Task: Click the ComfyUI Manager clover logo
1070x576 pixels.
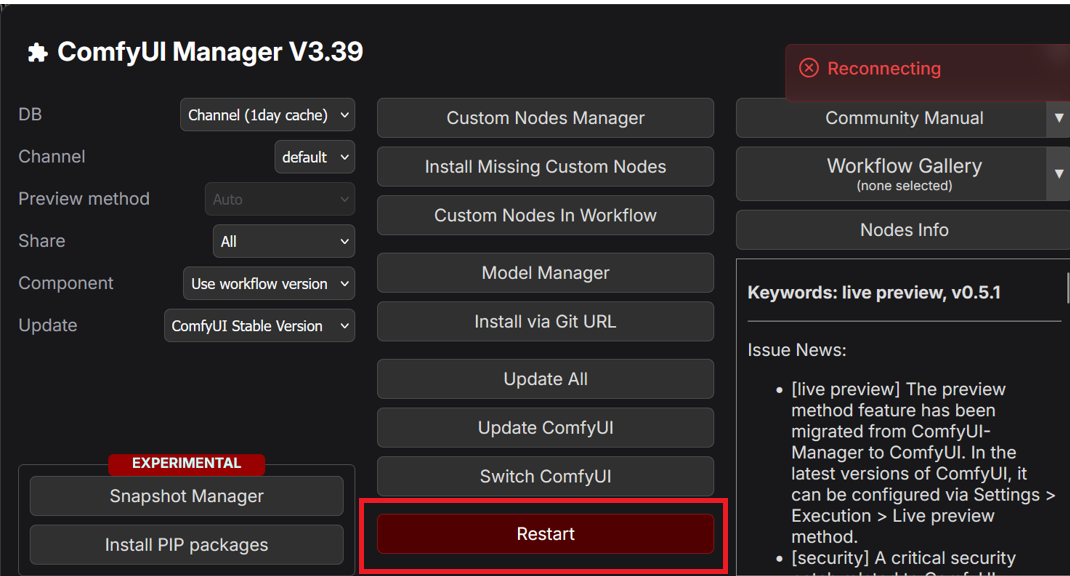Action: 36,51
